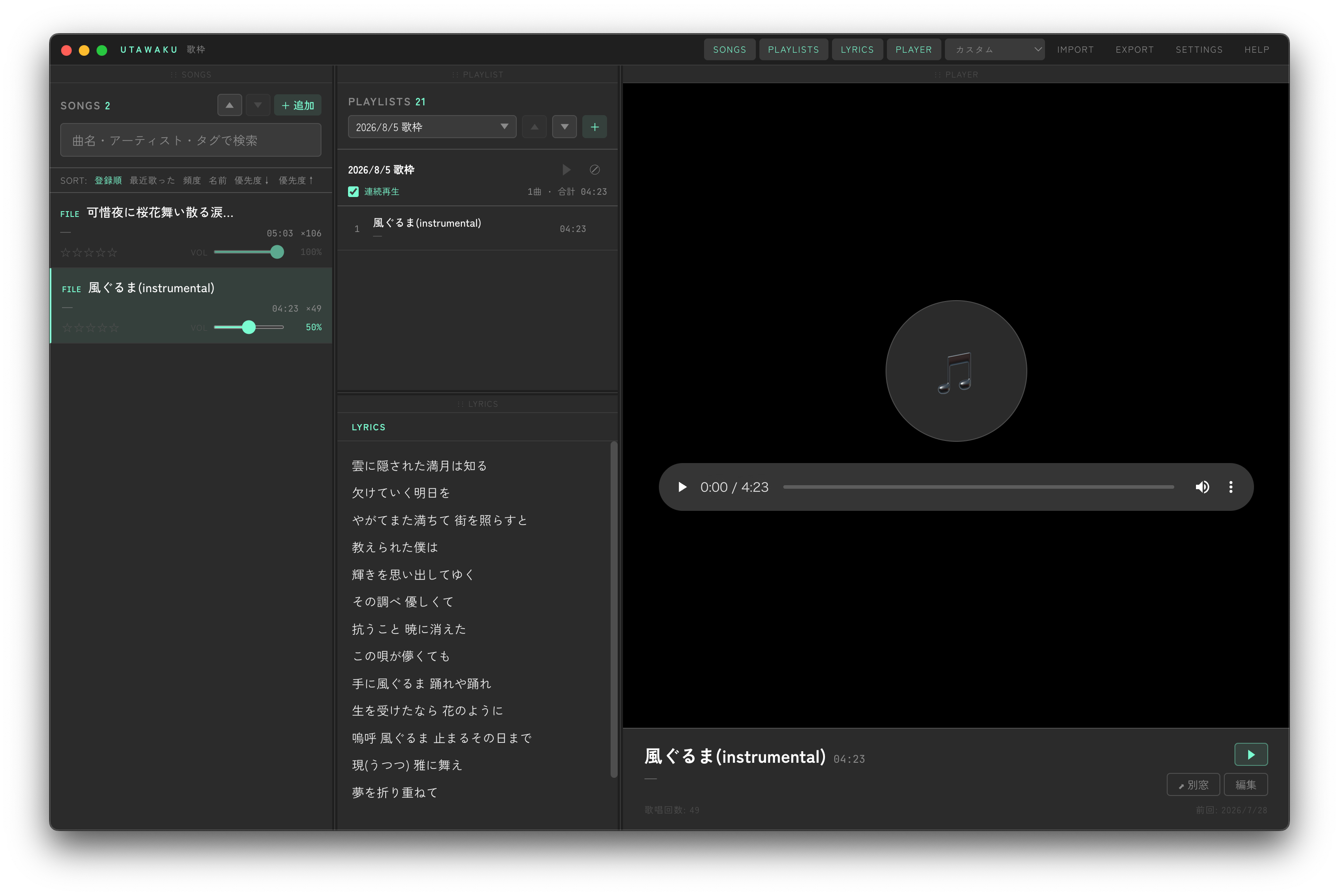Image resolution: width=1339 pixels, height=896 pixels.
Task: Open the SETTINGS menu
Action: [x=1198, y=50]
